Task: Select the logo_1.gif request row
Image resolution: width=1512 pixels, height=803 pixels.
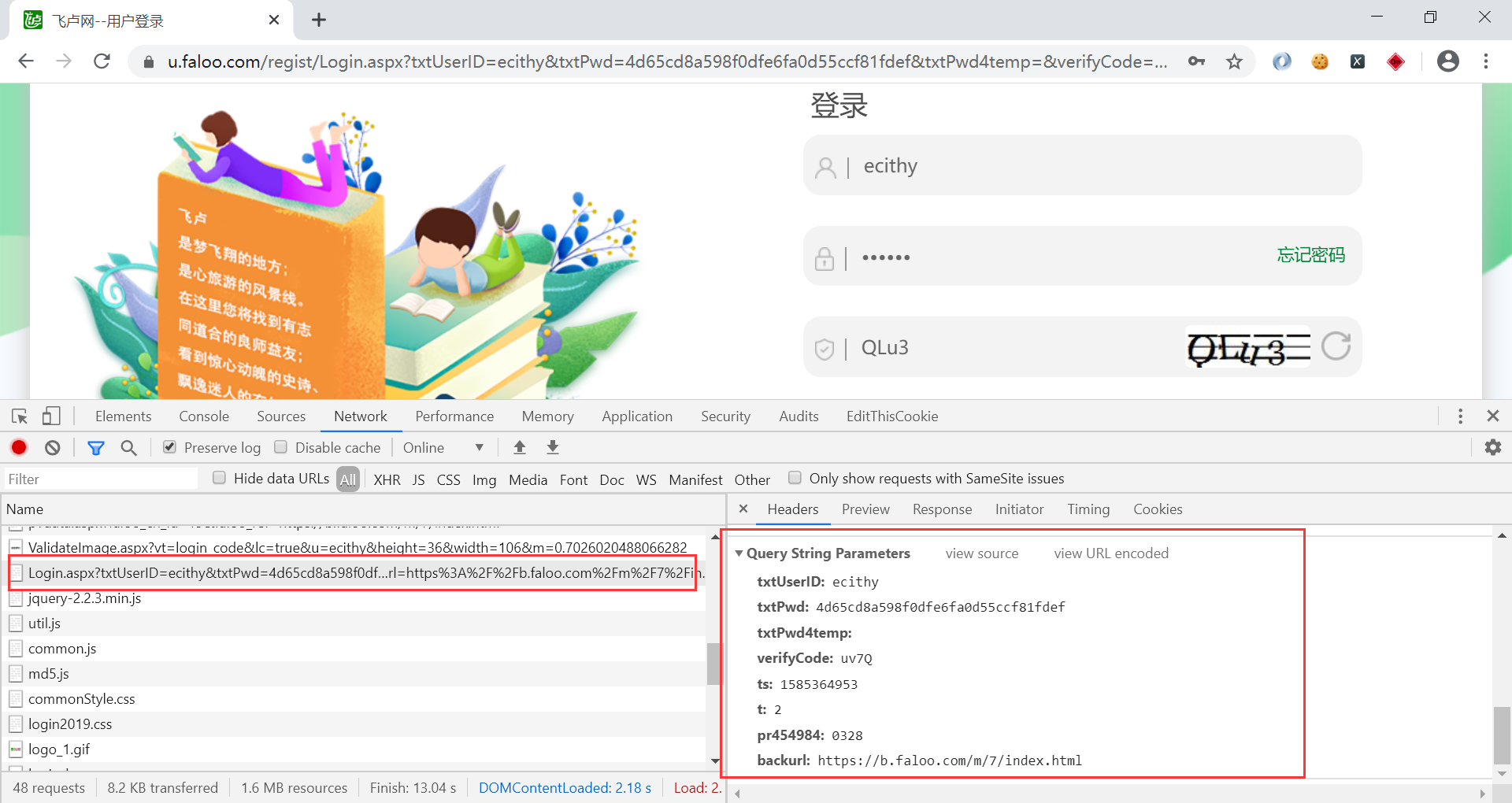Action: (353, 749)
